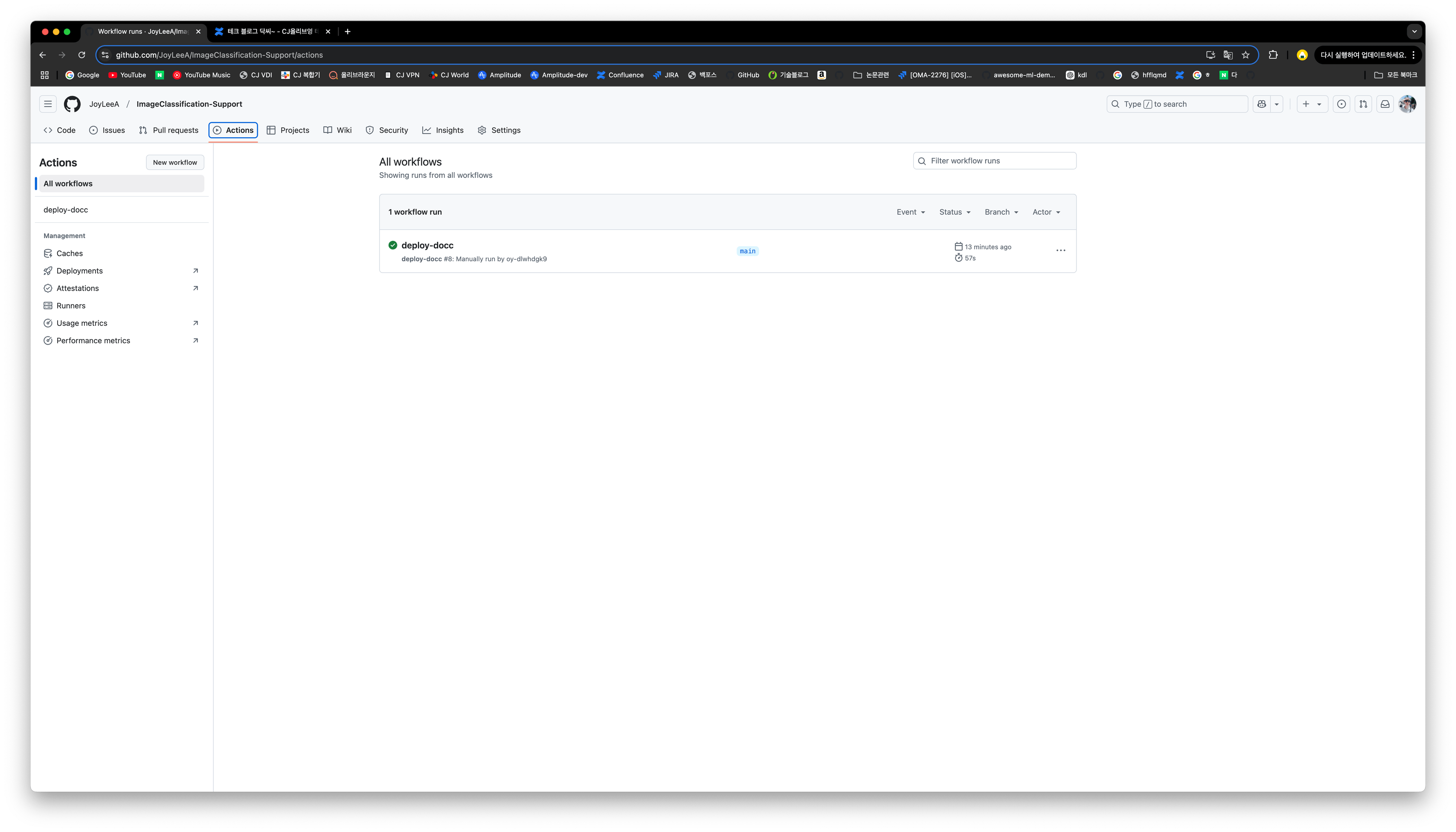The height and width of the screenshot is (832, 1456).
Task: Switch to the Code tab
Action: (60, 130)
